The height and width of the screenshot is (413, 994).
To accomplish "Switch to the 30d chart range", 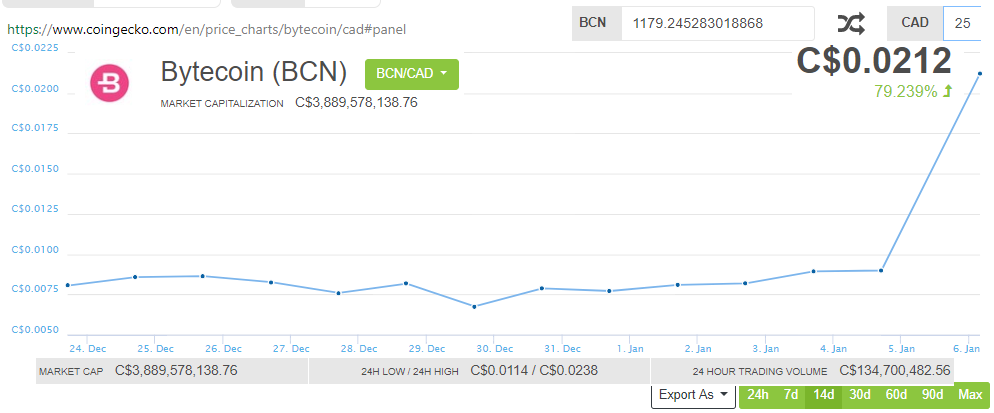I will point(860,395).
